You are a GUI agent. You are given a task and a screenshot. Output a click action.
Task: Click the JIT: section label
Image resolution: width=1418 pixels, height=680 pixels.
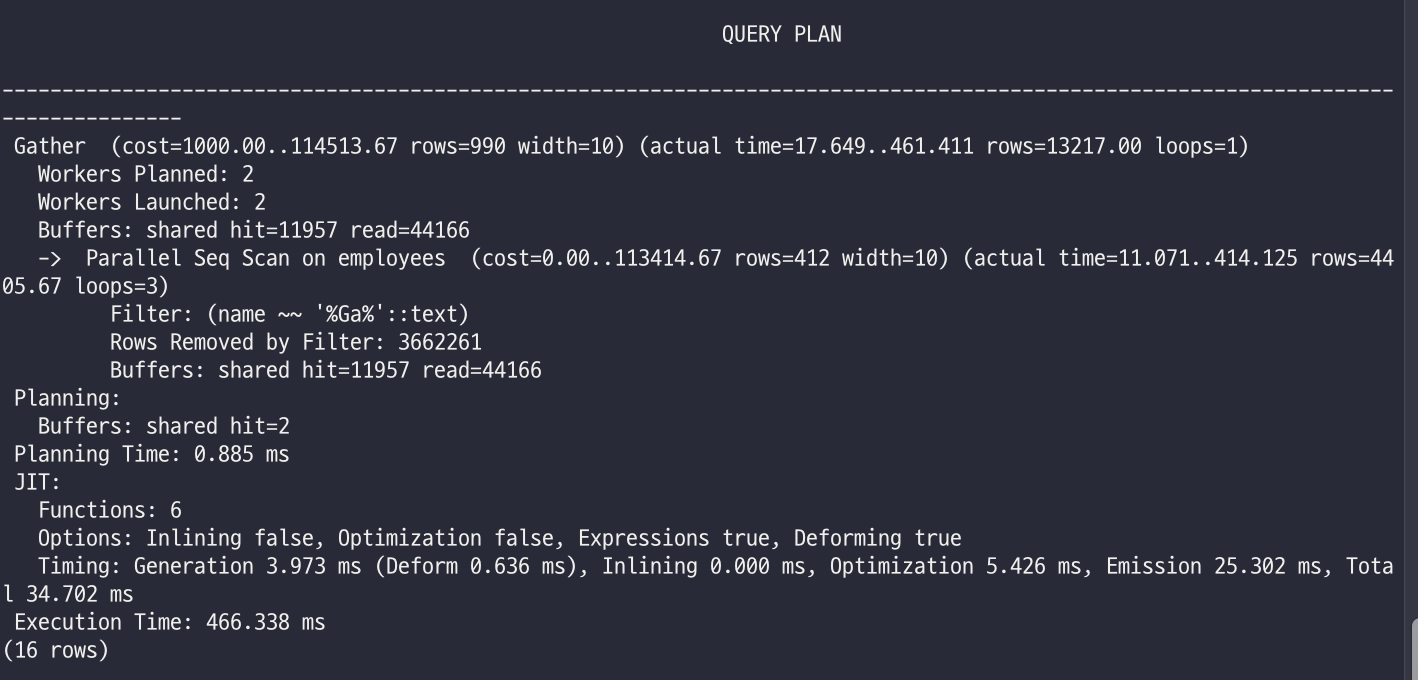37,483
